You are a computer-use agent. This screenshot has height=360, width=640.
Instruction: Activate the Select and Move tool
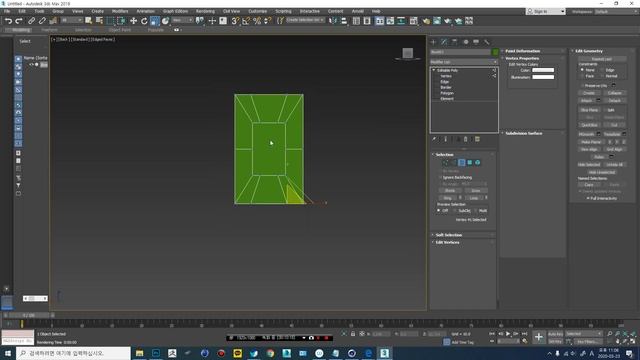pos(133,21)
